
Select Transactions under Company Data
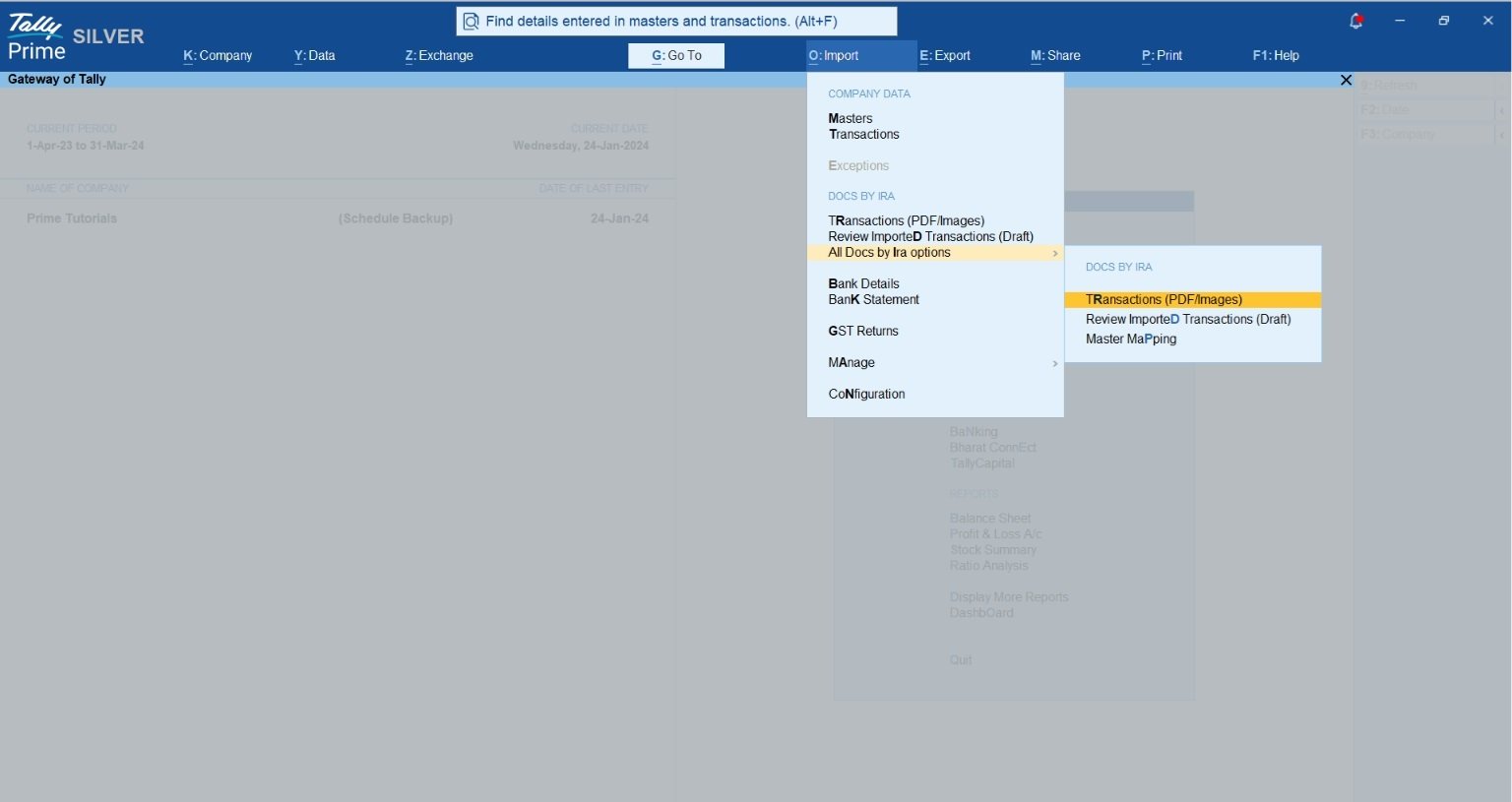coord(863,134)
